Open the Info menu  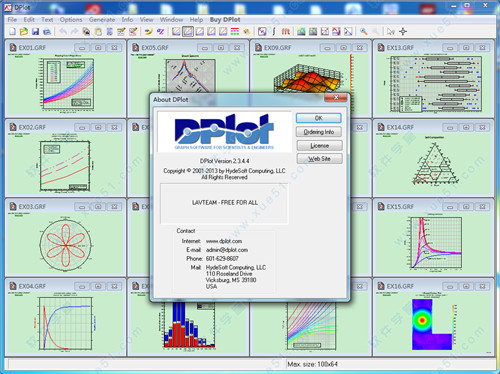click(127, 20)
